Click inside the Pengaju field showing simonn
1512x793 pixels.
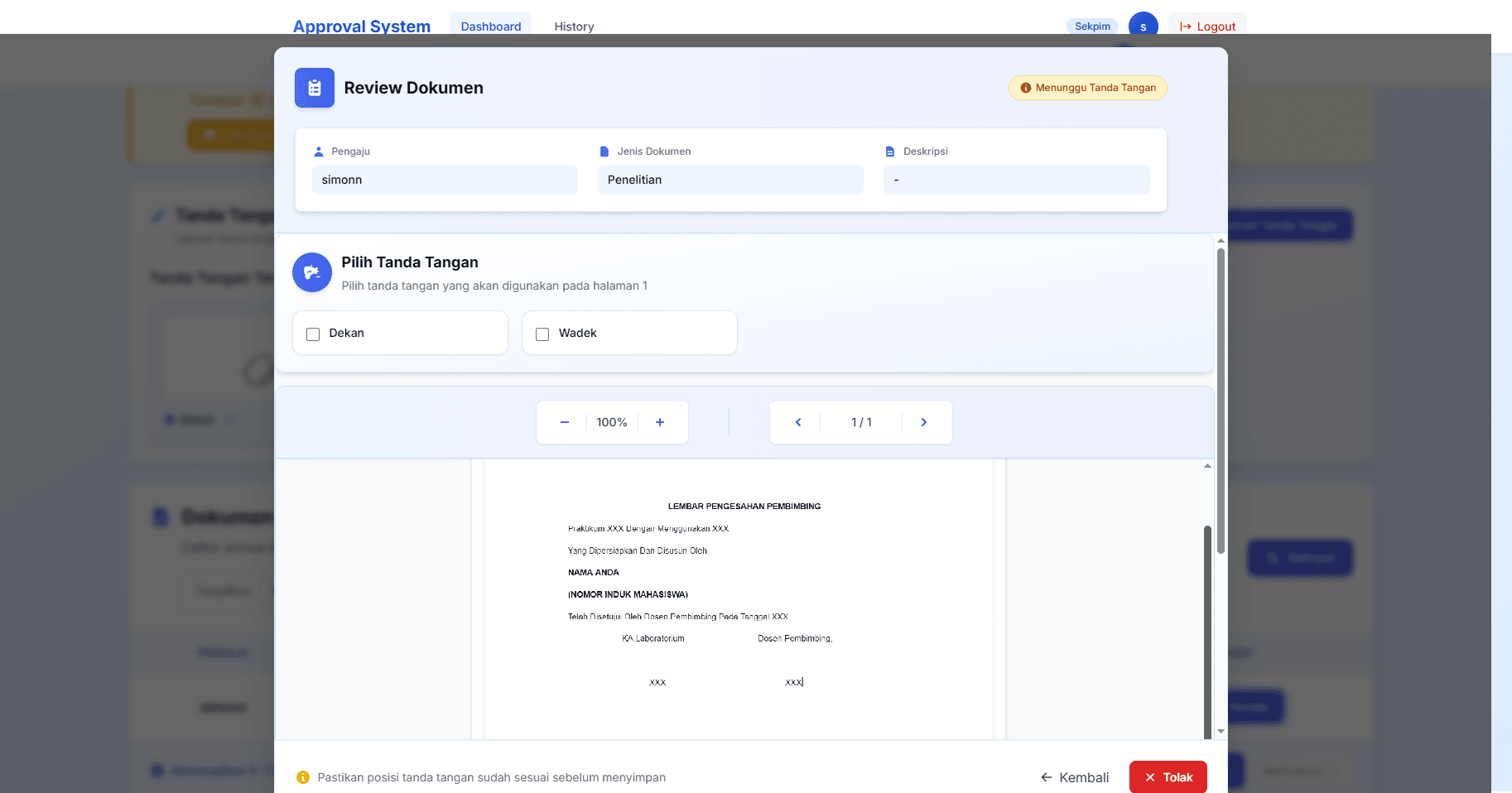445,180
